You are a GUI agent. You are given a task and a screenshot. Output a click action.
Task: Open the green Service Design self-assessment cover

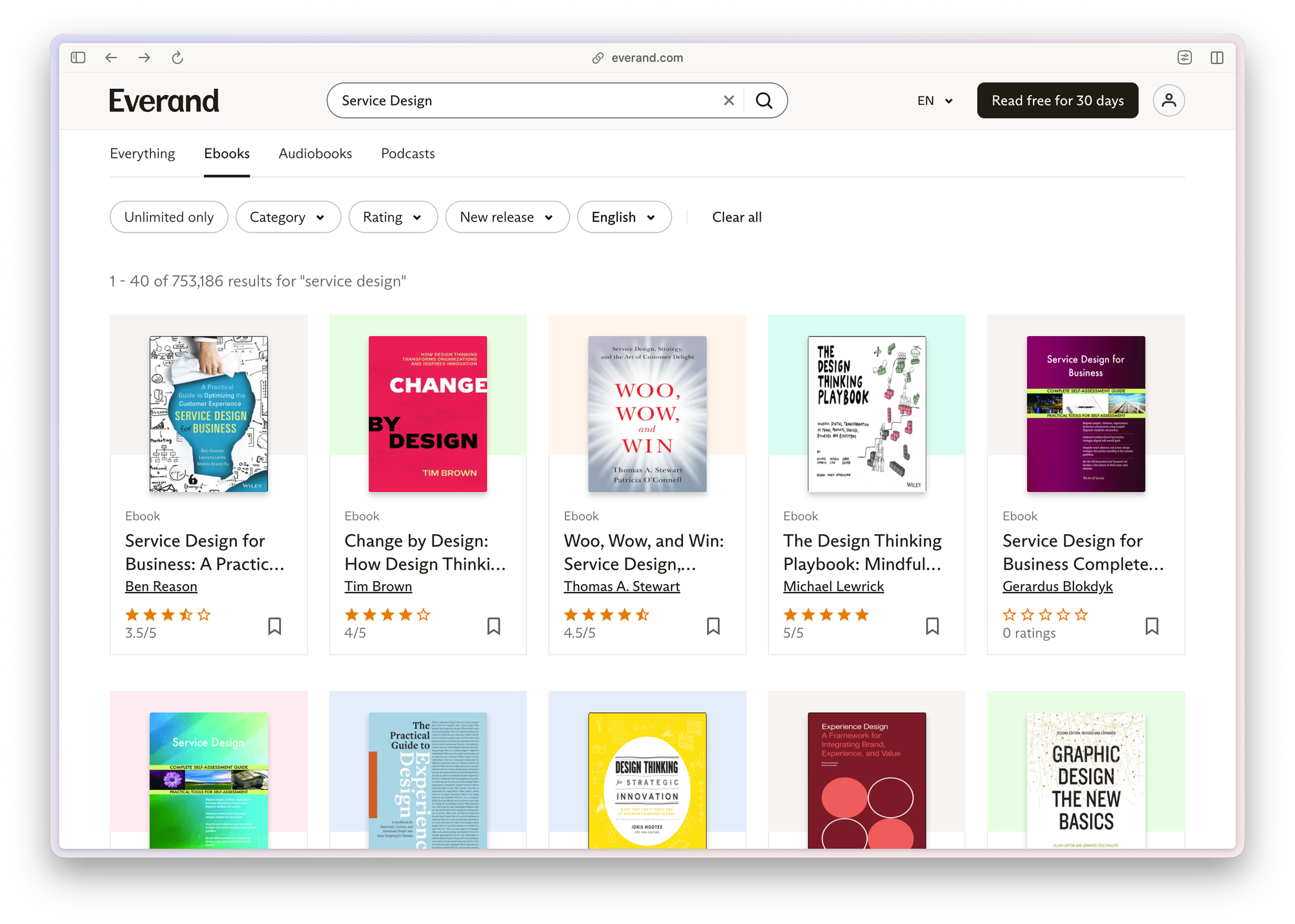pos(208,780)
